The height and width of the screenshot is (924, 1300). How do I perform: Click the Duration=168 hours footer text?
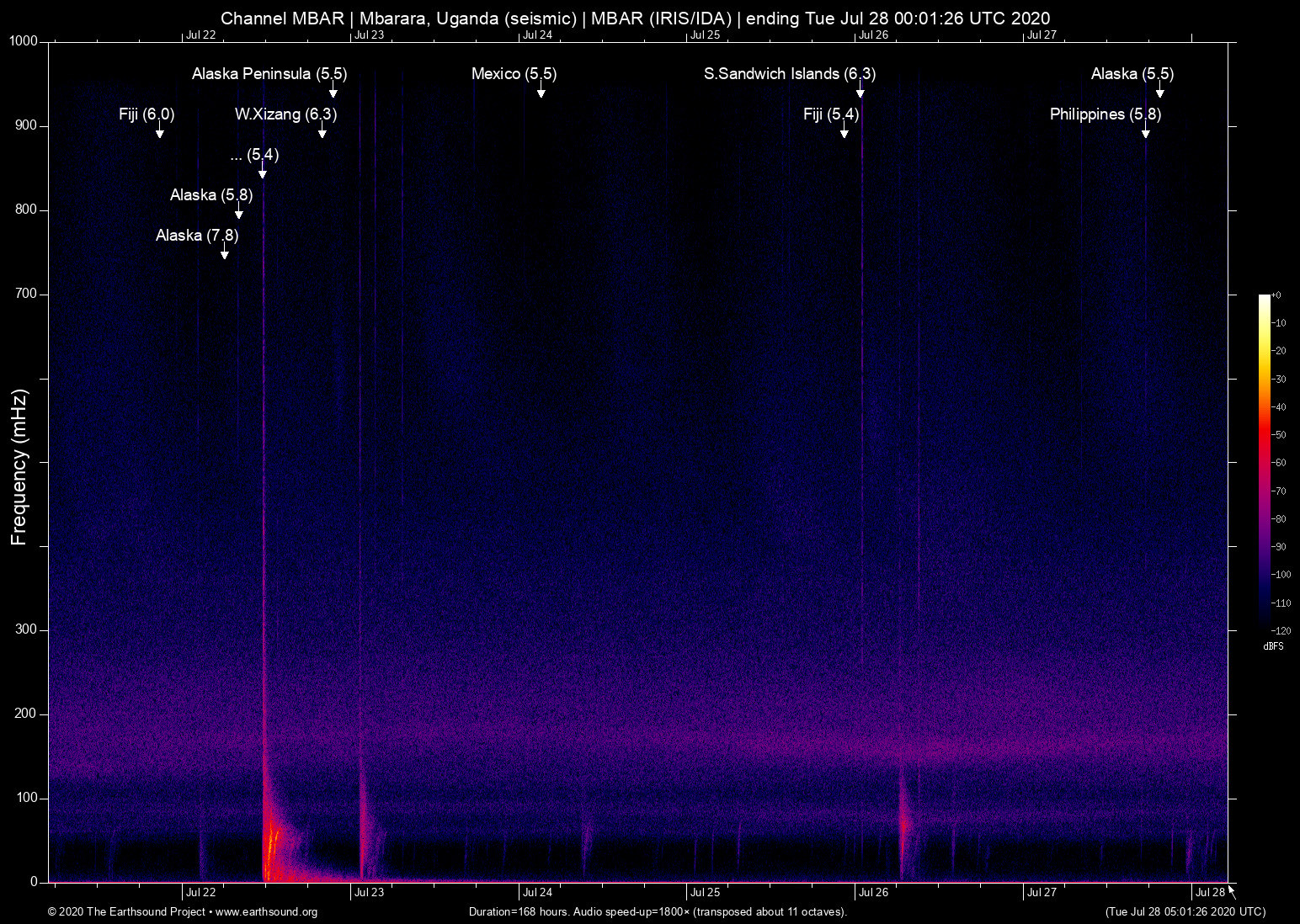(x=658, y=912)
